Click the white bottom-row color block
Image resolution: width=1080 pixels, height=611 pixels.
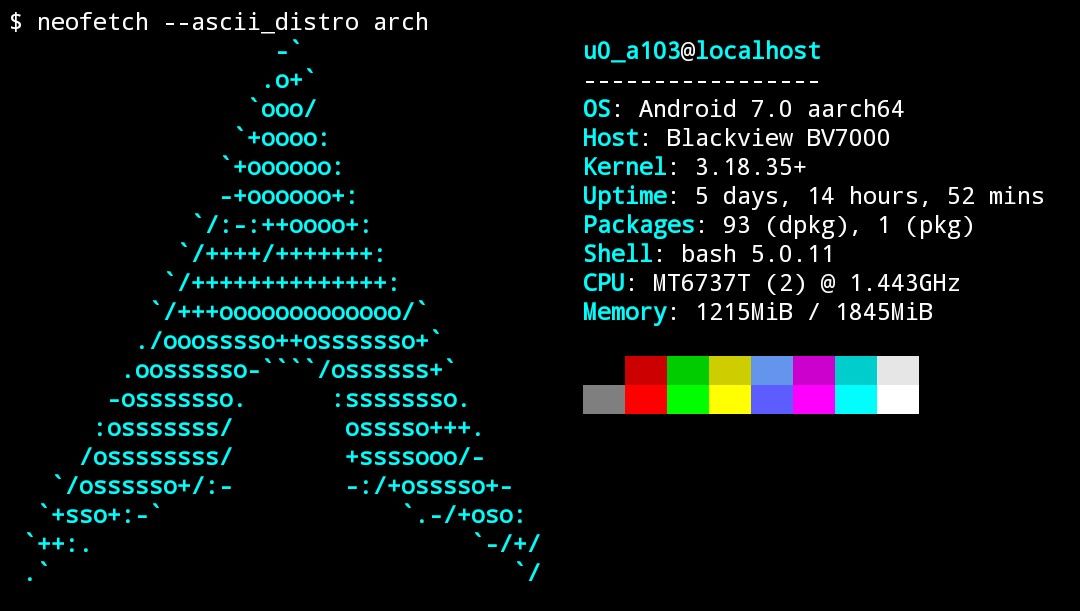pyautogui.click(x=897, y=400)
